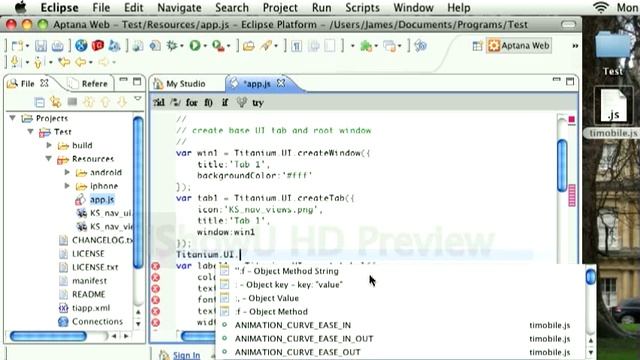Open the Navigate menu
The height and width of the screenshot is (360, 640).
tap(179, 8)
